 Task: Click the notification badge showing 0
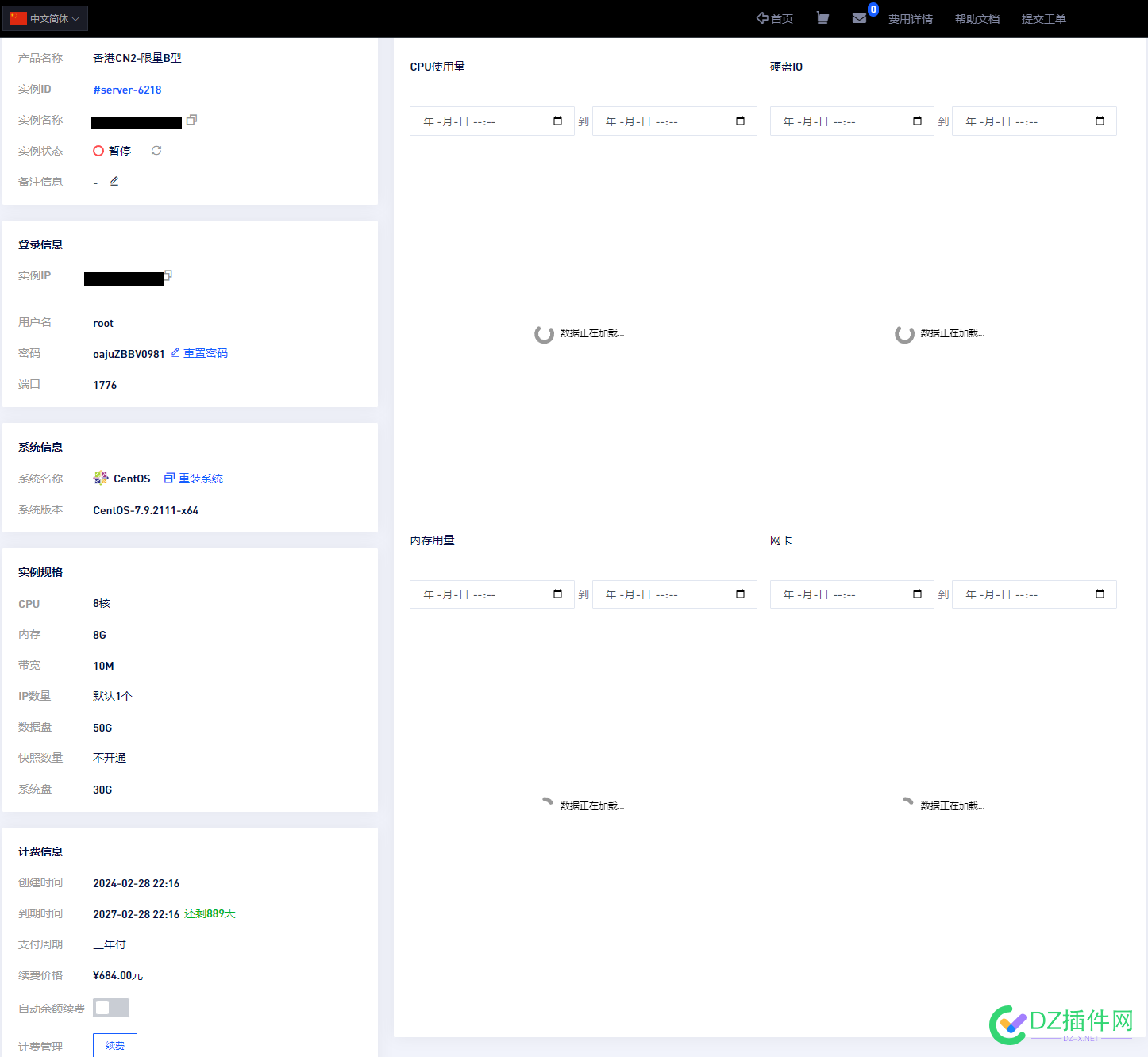(873, 10)
